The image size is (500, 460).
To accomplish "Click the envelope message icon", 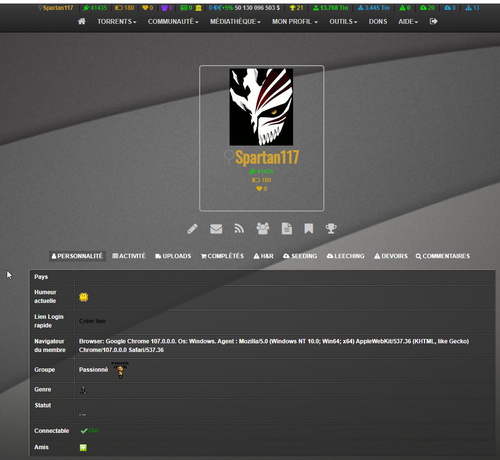I will (x=216, y=229).
